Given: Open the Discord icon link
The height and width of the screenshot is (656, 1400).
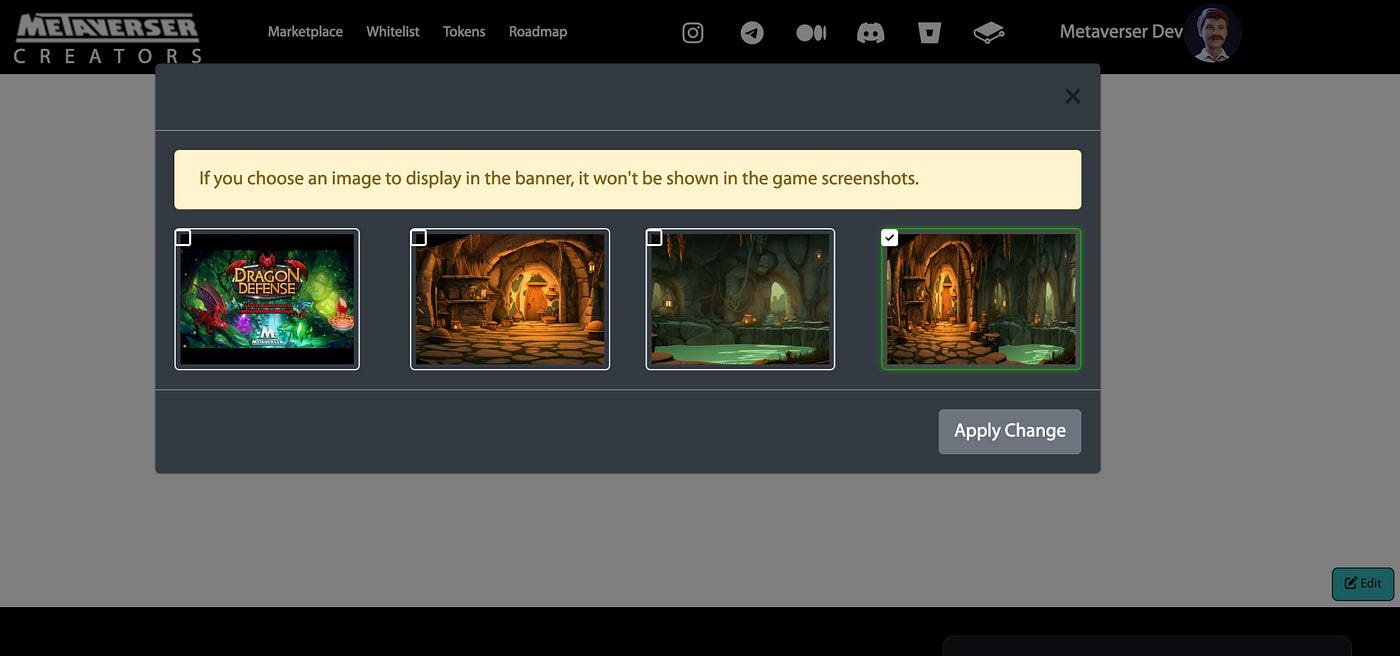Looking at the screenshot, I should (x=871, y=33).
